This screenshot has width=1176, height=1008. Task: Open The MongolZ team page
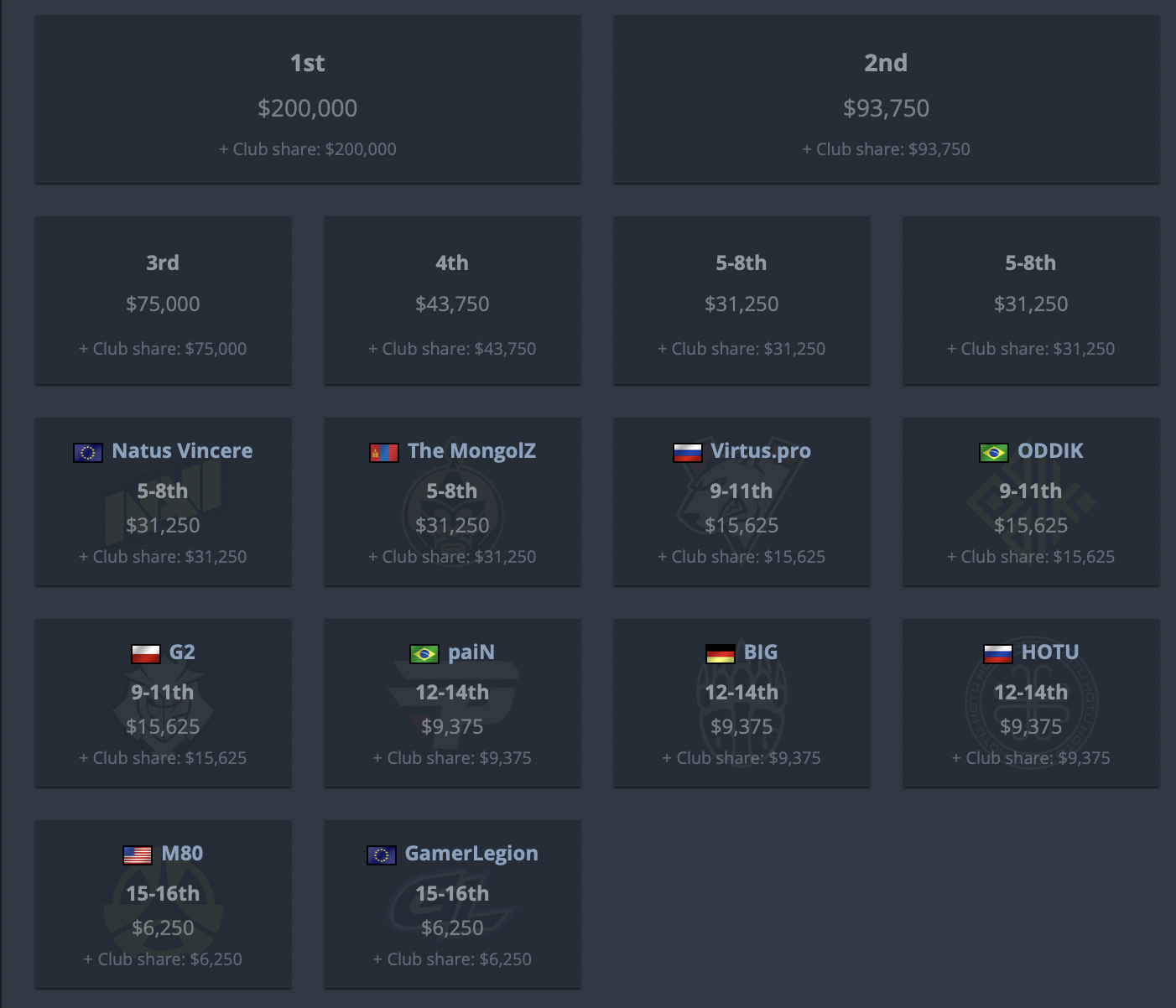471,451
